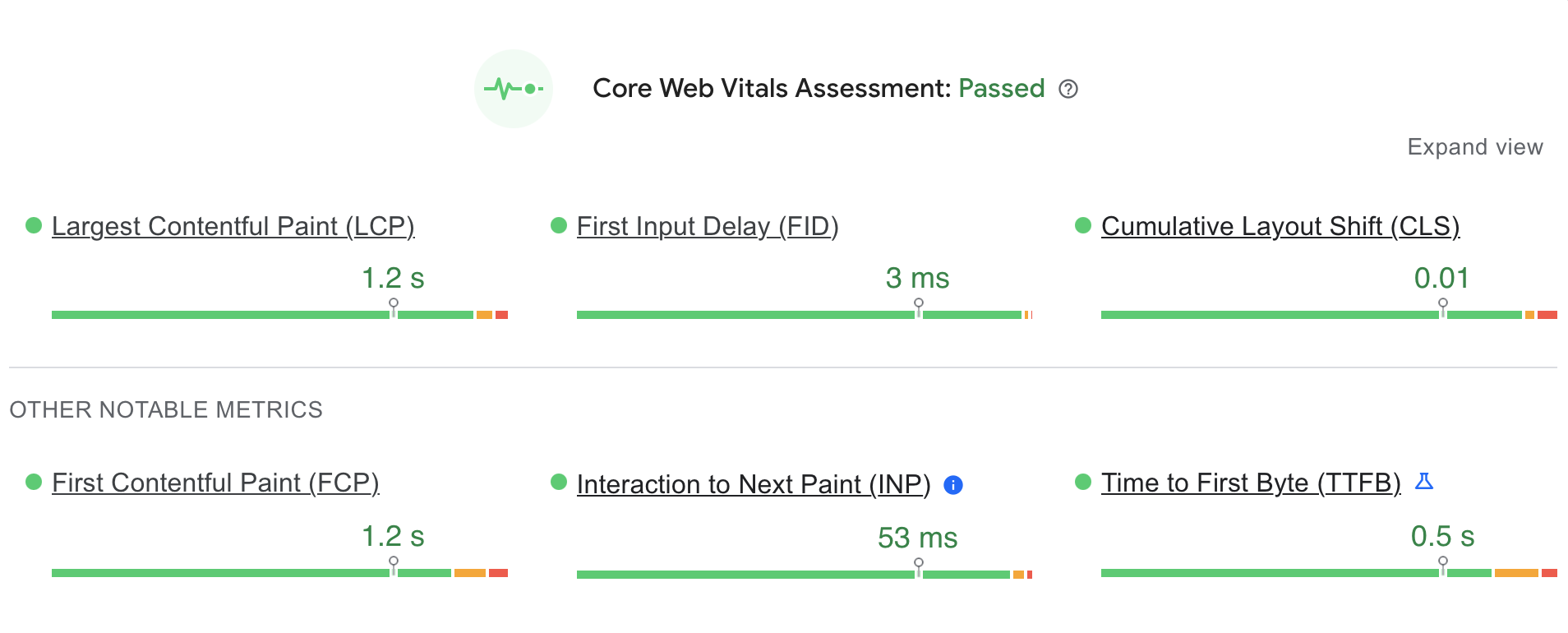Open the help icon beside Passed
The image size is (1568, 633).
click(x=1068, y=89)
